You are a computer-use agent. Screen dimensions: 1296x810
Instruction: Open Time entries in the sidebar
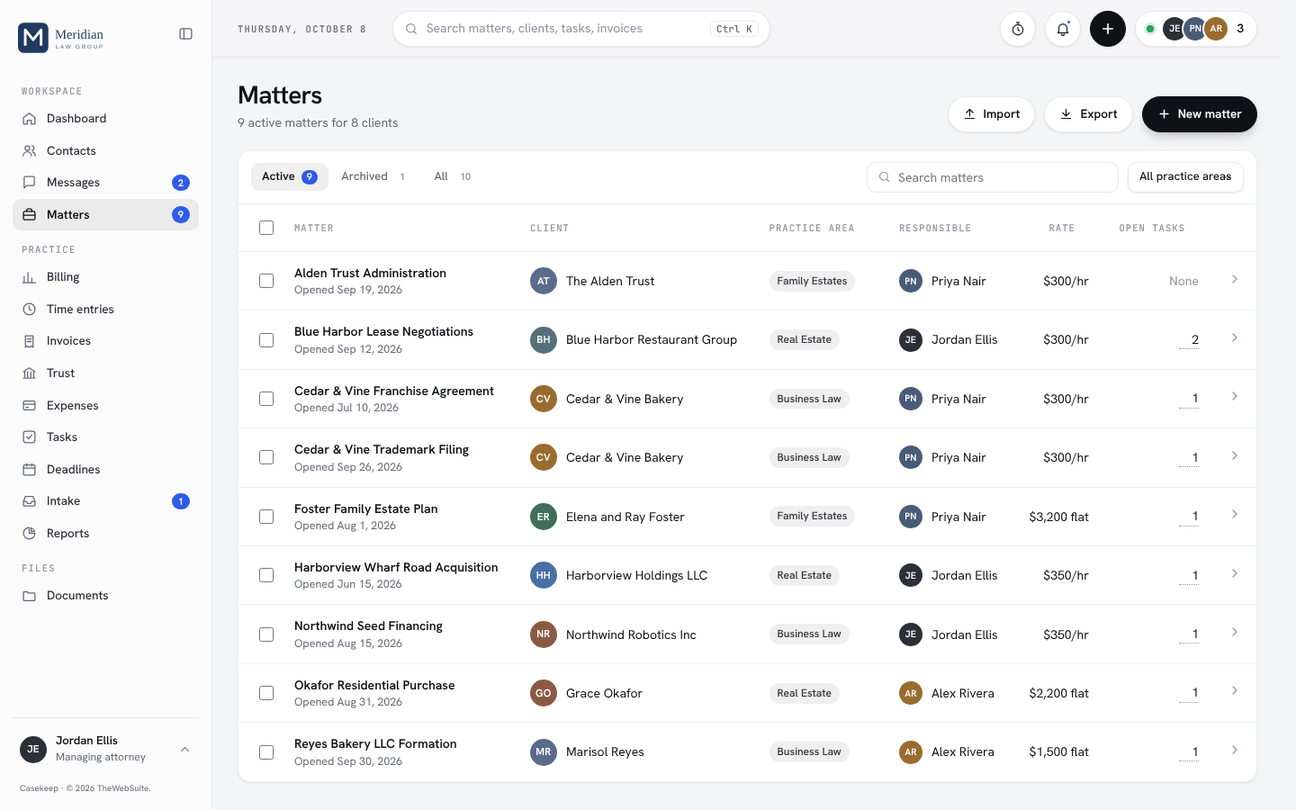click(106, 309)
